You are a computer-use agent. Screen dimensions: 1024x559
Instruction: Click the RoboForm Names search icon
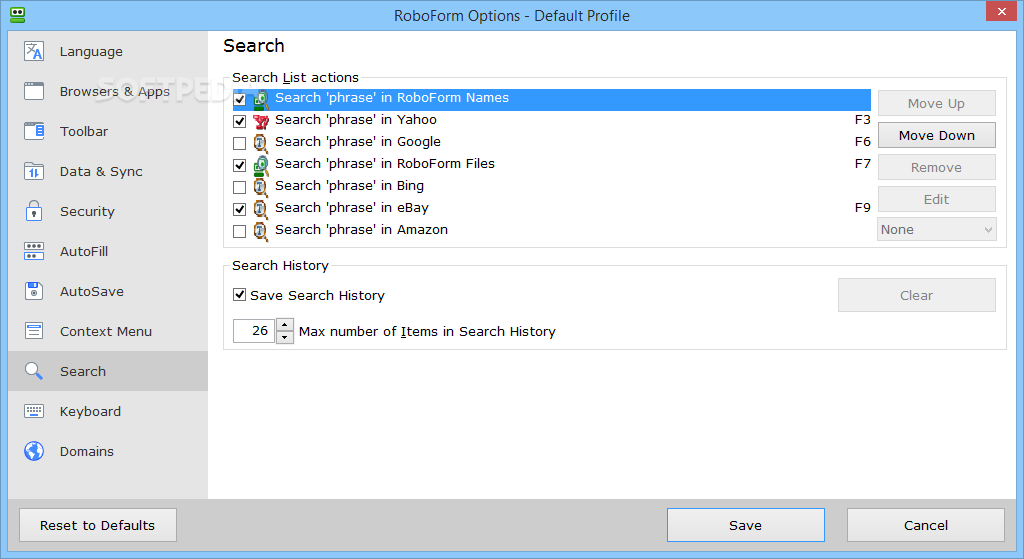261,100
